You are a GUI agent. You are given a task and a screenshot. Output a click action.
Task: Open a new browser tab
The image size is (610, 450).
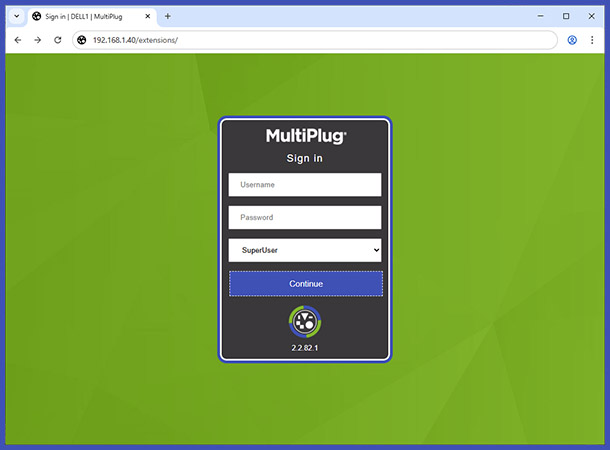tap(168, 16)
